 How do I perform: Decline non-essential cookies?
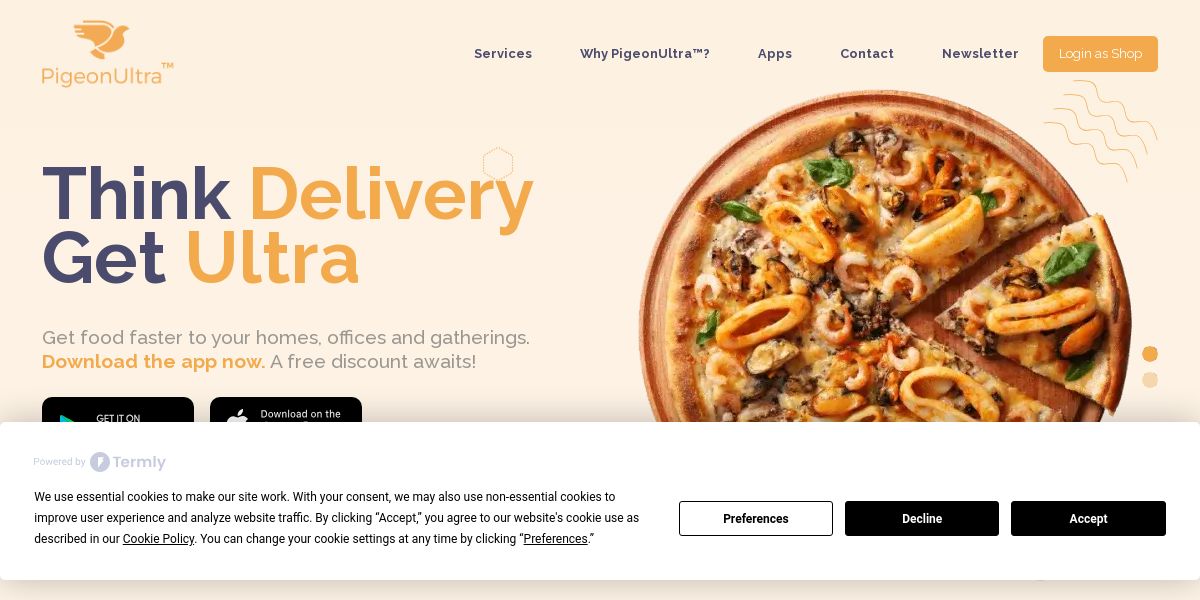922,518
